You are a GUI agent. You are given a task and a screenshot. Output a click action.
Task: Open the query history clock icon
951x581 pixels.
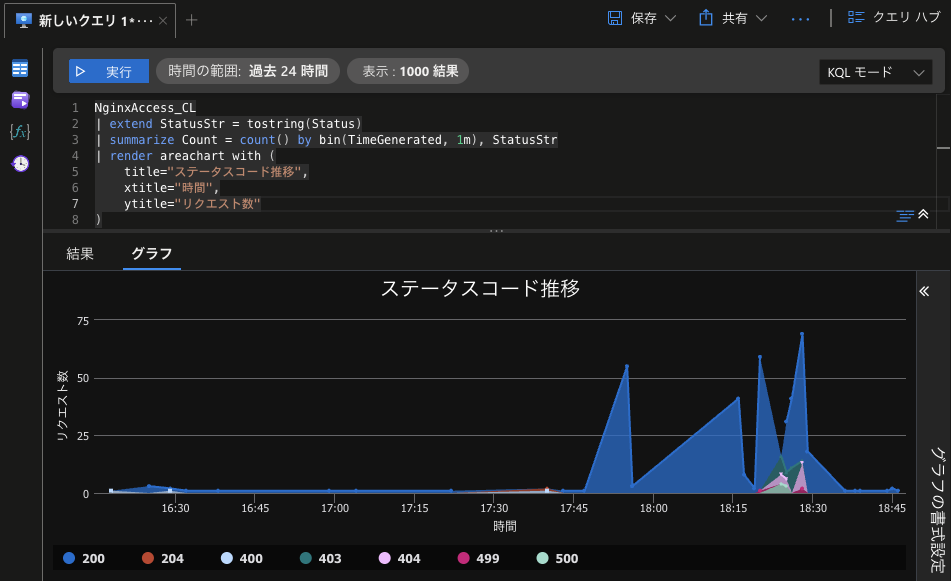(x=20, y=163)
